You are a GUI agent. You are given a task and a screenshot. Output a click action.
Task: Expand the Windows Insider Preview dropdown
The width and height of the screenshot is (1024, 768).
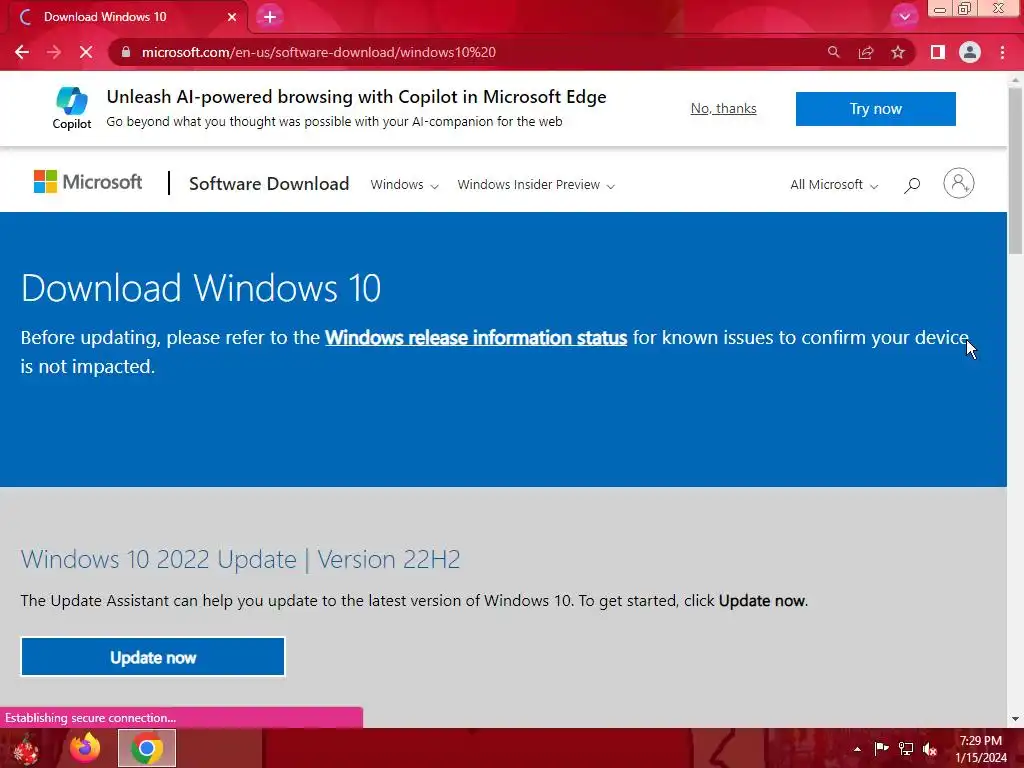536,185
